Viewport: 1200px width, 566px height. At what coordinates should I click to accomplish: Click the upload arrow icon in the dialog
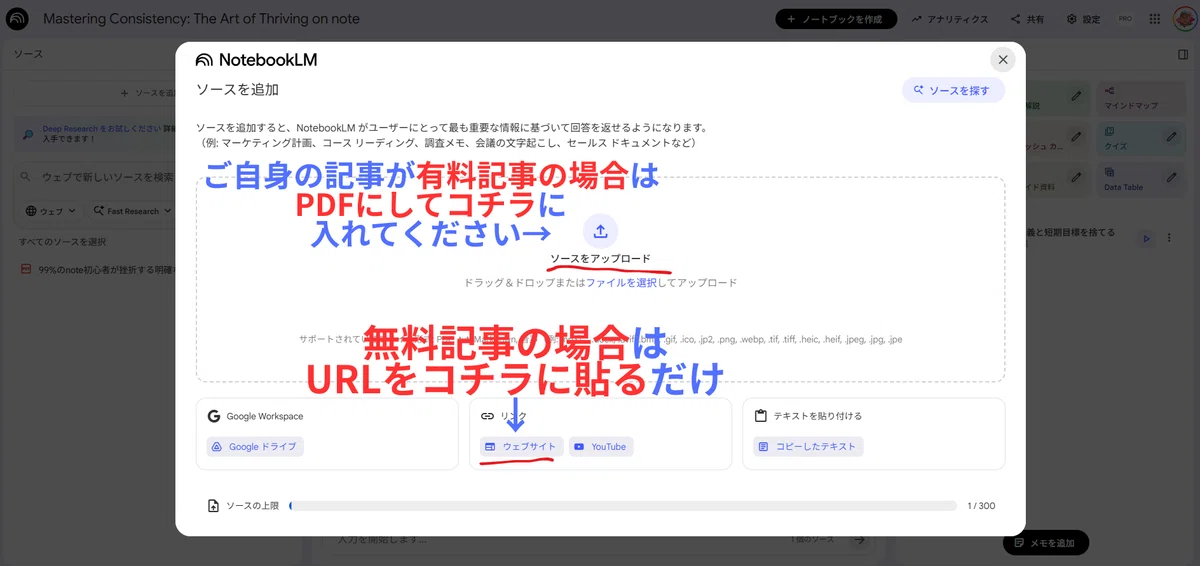coord(600,231)
